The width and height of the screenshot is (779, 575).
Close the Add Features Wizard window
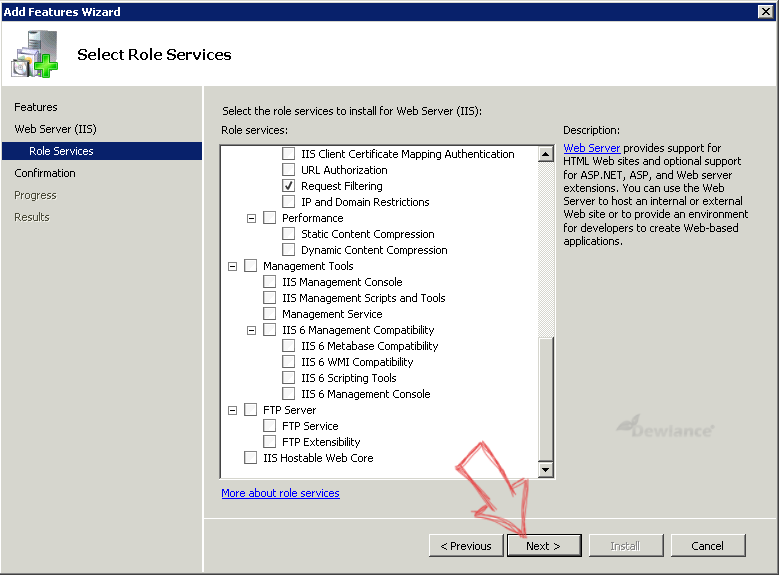[766, 11]
